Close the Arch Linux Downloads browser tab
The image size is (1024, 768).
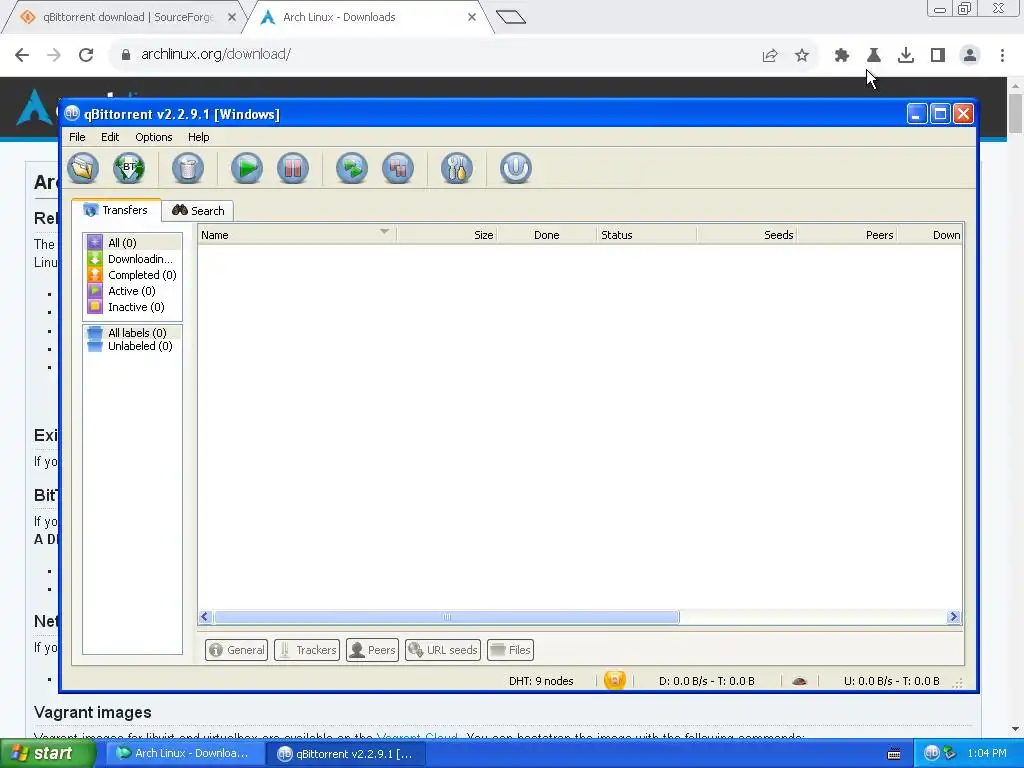point(472,17)
